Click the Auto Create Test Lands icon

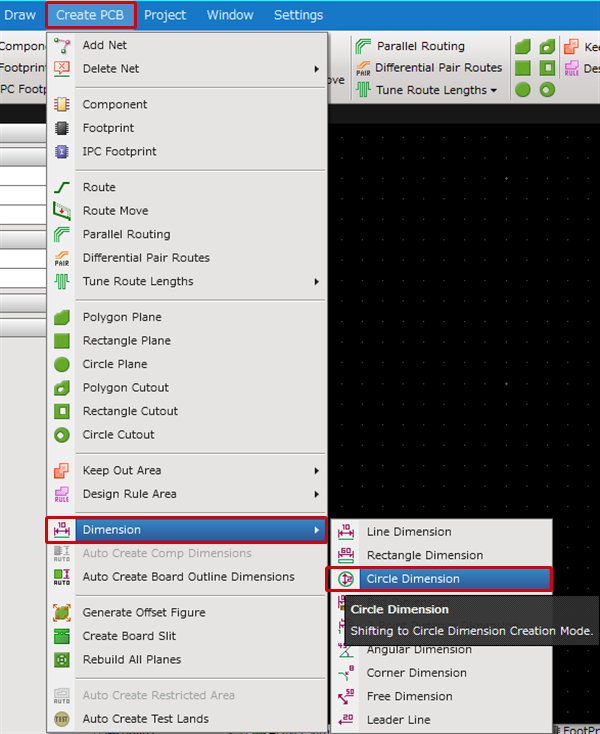pos(62,719)
